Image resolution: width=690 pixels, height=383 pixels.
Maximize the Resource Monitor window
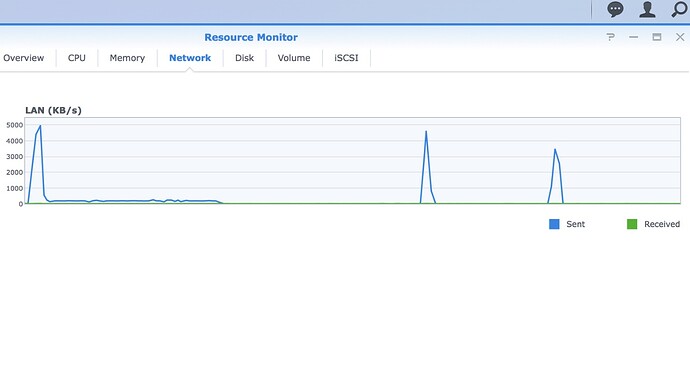point(657,37)
